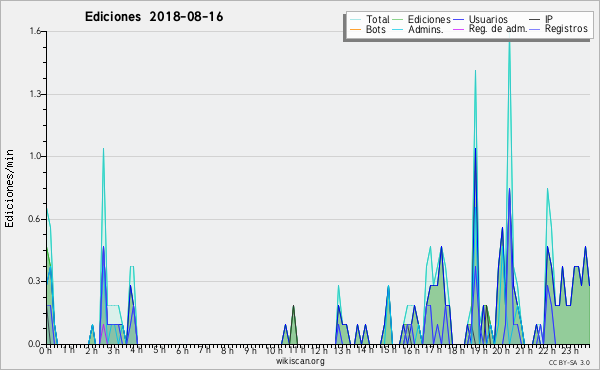Click the Registros legend label
The image size is (600, 370).
[x=566, y=29]
